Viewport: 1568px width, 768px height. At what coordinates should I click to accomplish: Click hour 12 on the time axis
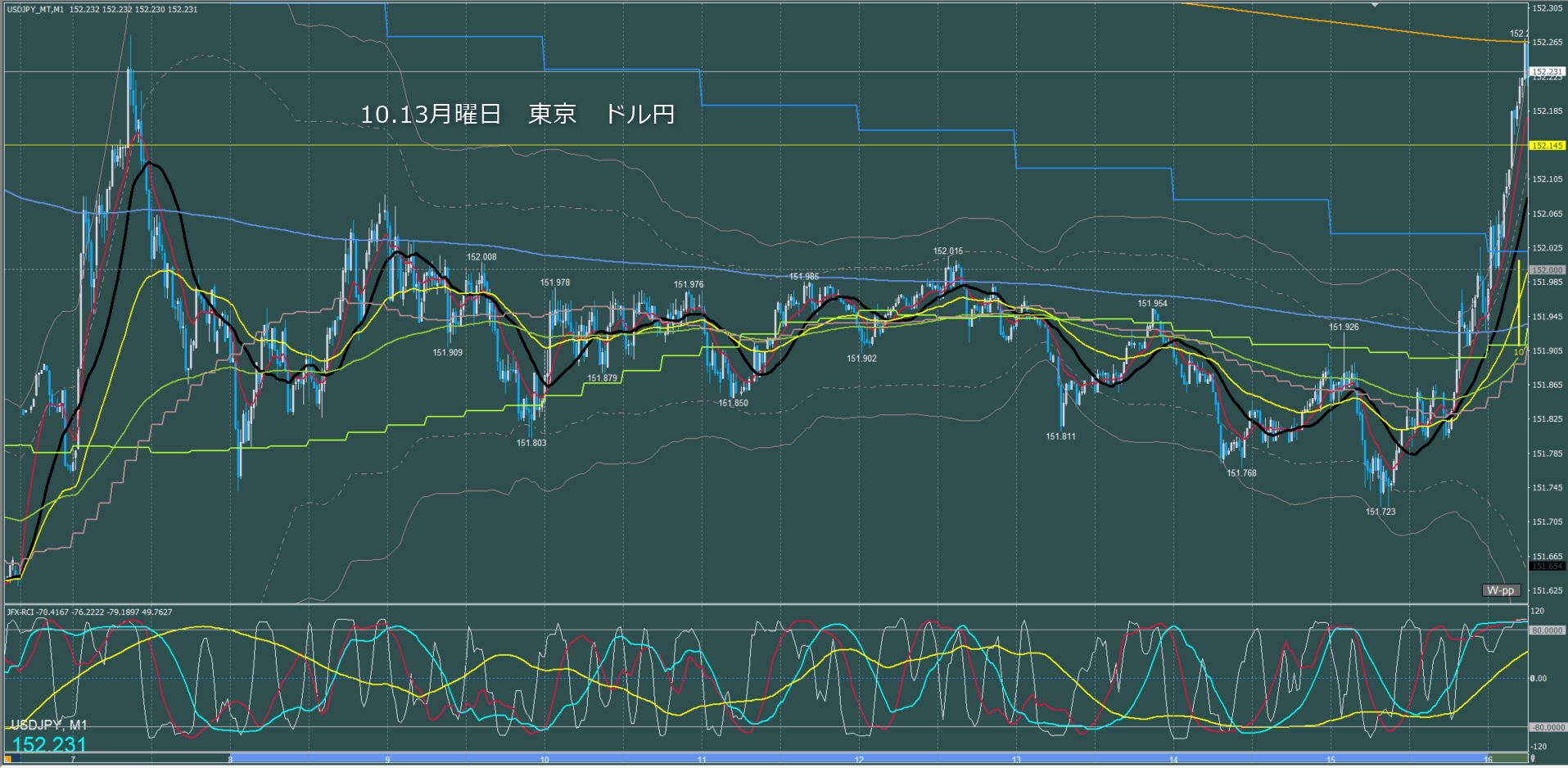click(859, 760)
